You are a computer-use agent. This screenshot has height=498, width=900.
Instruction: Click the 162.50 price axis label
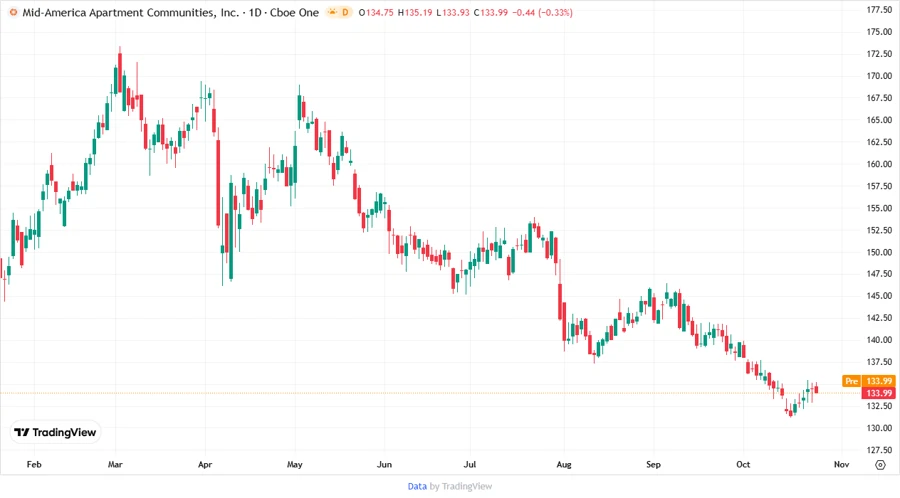pos(879,142)
